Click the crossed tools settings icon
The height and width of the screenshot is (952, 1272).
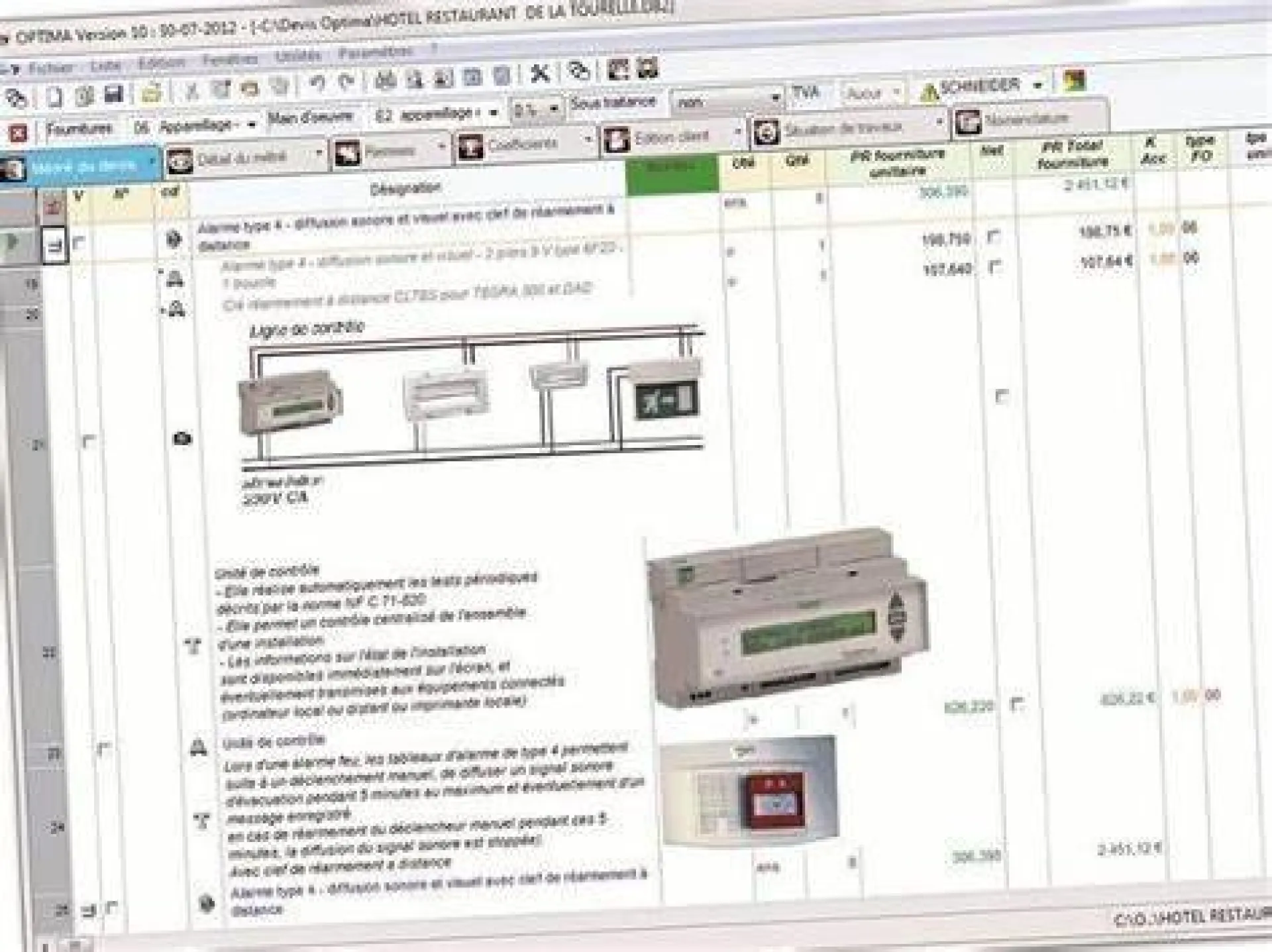tap(540, 73)
